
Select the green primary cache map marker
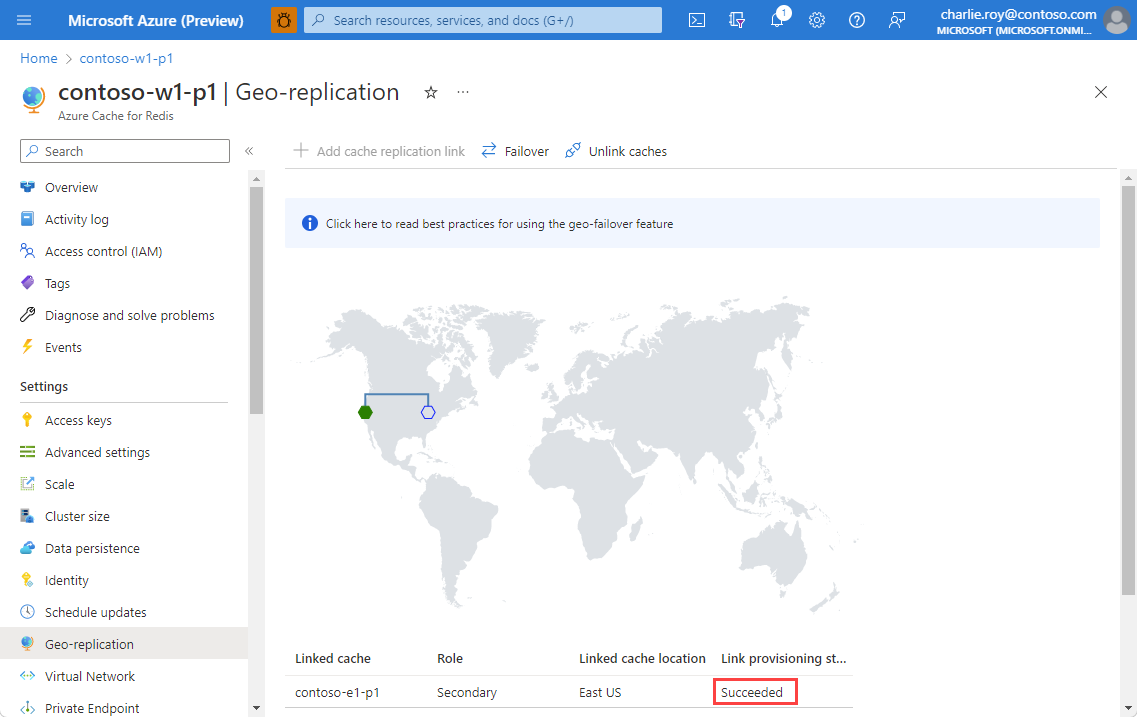click(x=365, y=412)
